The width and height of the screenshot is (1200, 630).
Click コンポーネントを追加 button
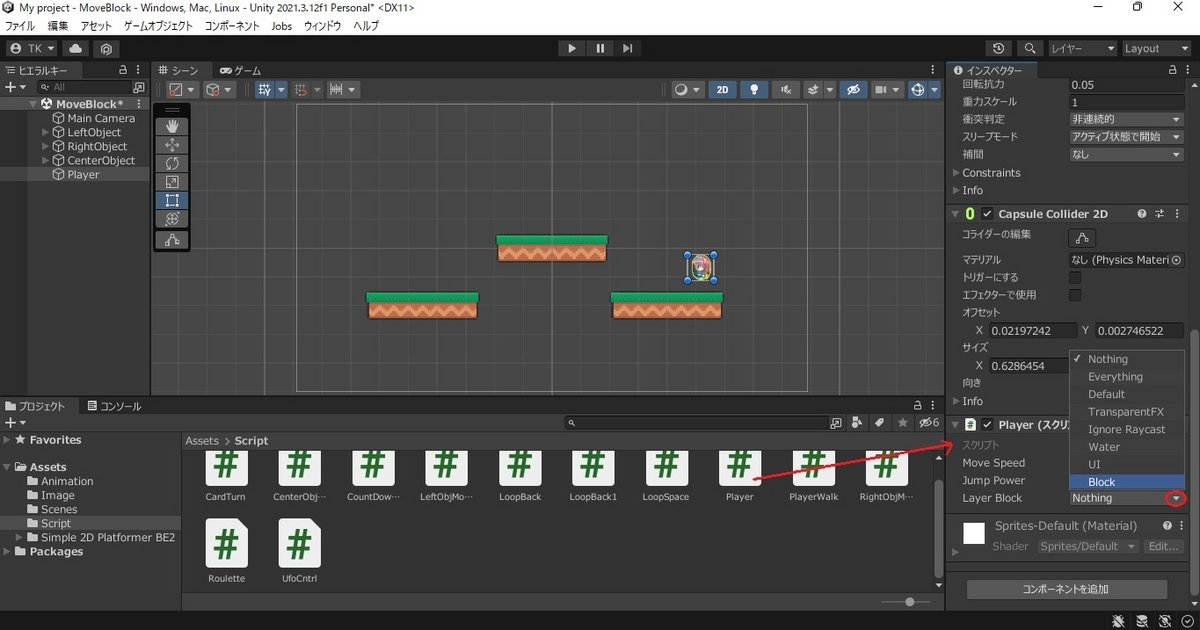pos(1067,589)
